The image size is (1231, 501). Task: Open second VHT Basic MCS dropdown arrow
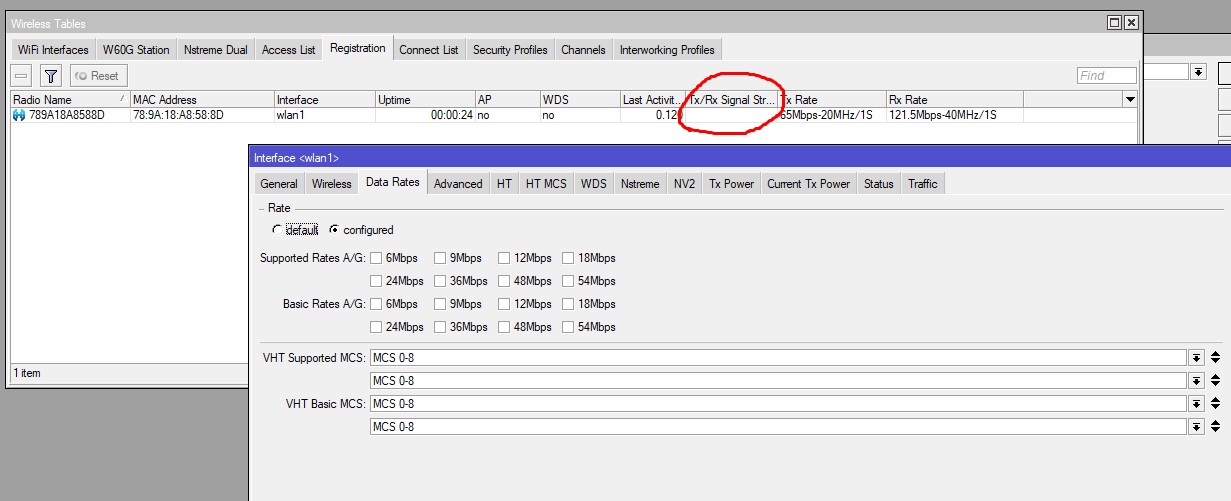coord(1195,426)
